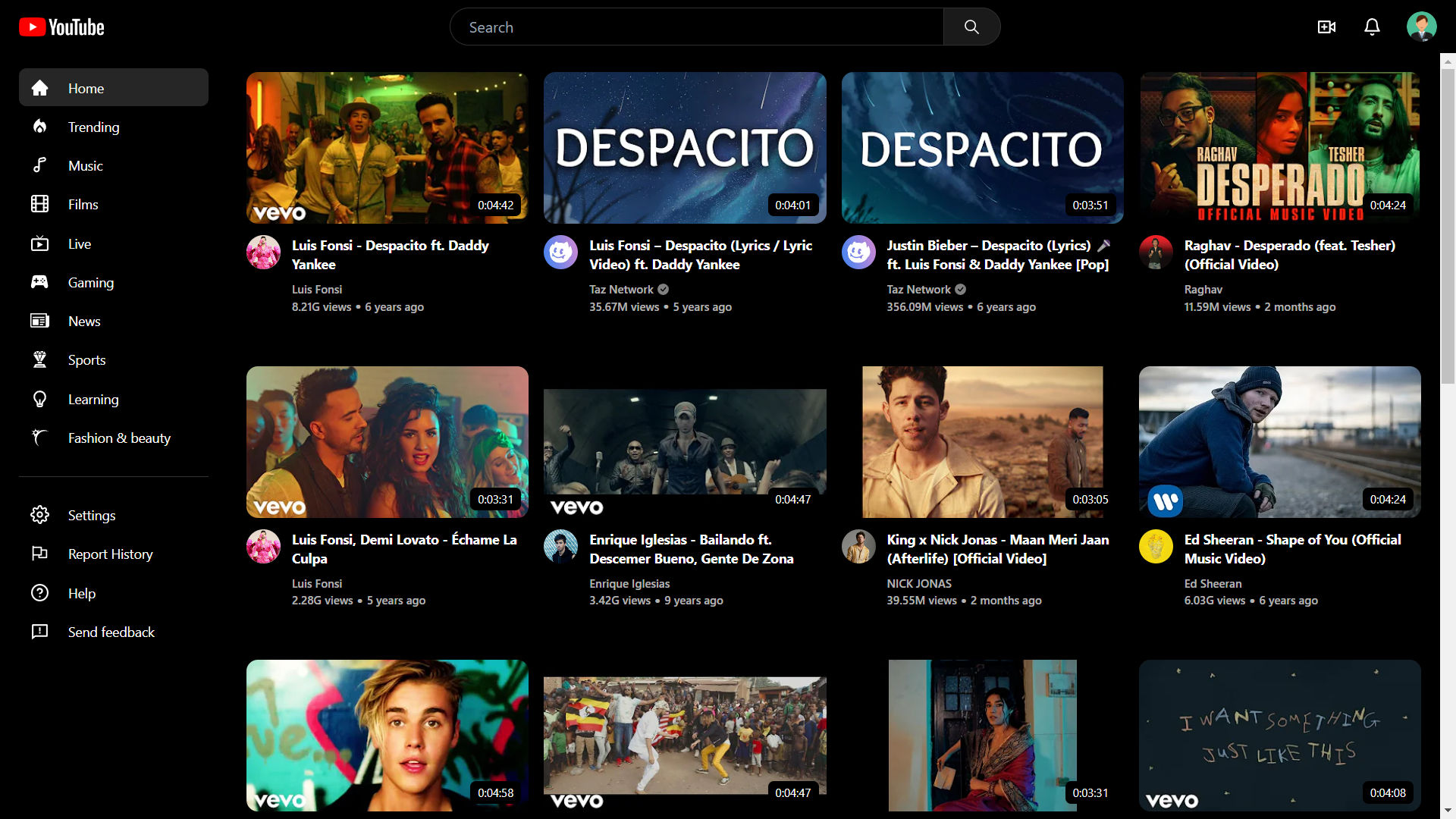Open Trending section
The image size is (1456, 819).
[x=114, y=127]
